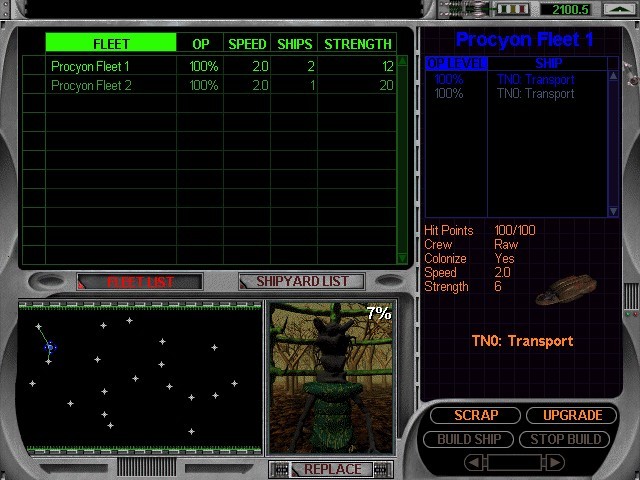Click the orange TN0: Transport ship name label
The height and width of the screenshot is (480, 640).
click(522, 341)
